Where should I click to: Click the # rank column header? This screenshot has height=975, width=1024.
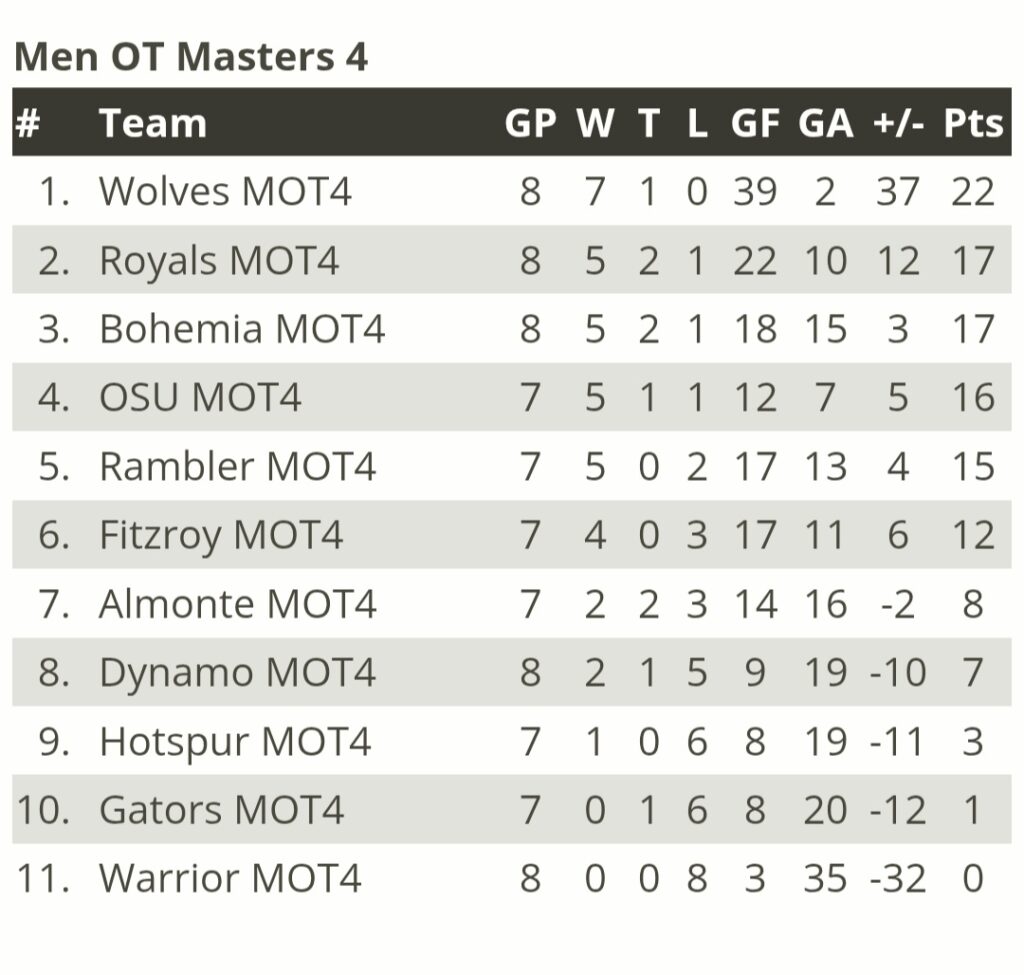(x=27, y=123)
